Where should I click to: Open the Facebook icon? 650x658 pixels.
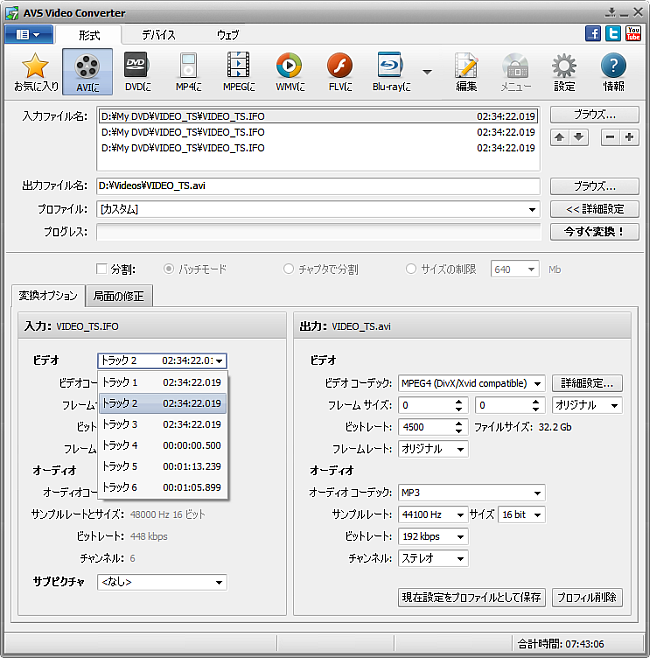pos(593,34)
